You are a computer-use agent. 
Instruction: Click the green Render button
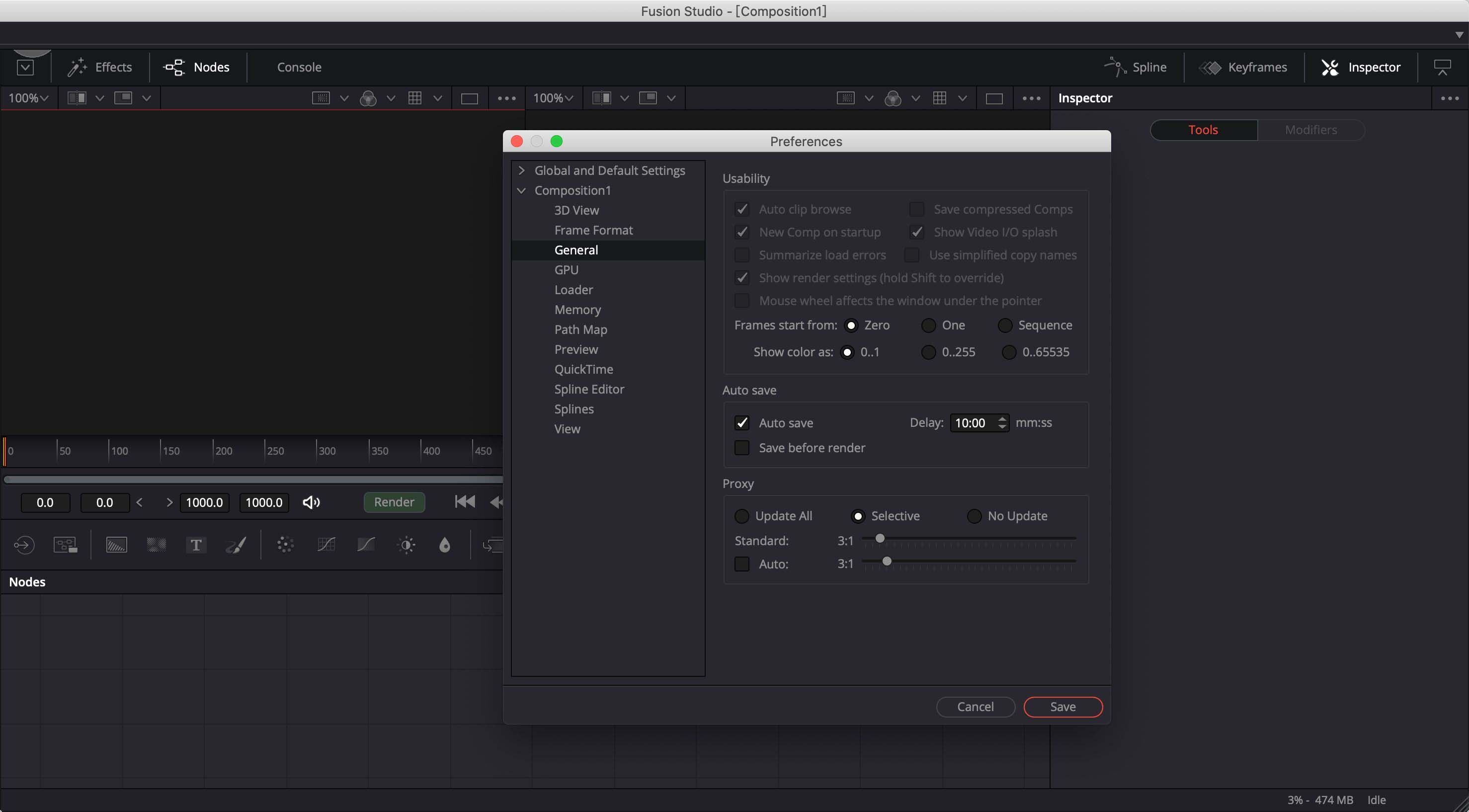tap(394, 502)
